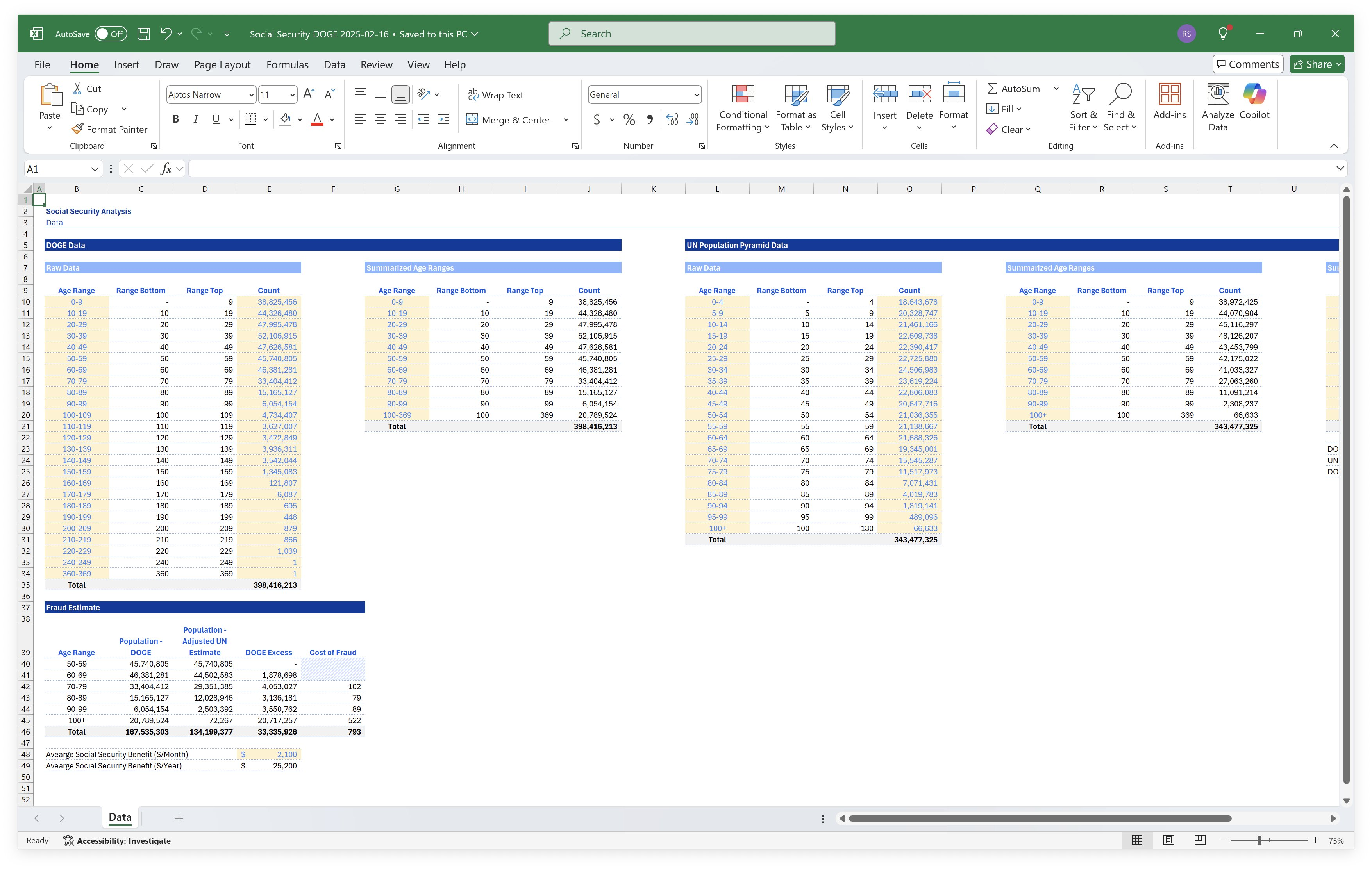Click the Insert cells icon
The width and height of the screenshot is (1372, 870).
(x=885, y=94)
